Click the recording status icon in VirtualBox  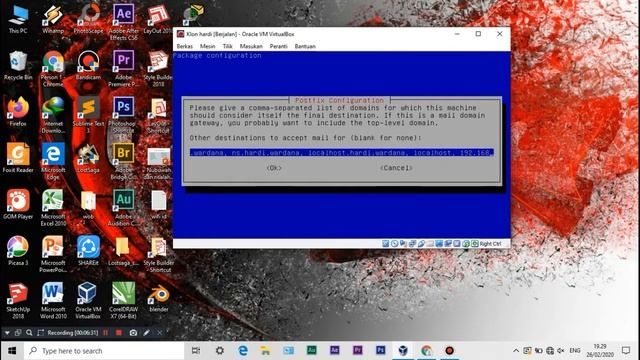click(x=448, y=244)
